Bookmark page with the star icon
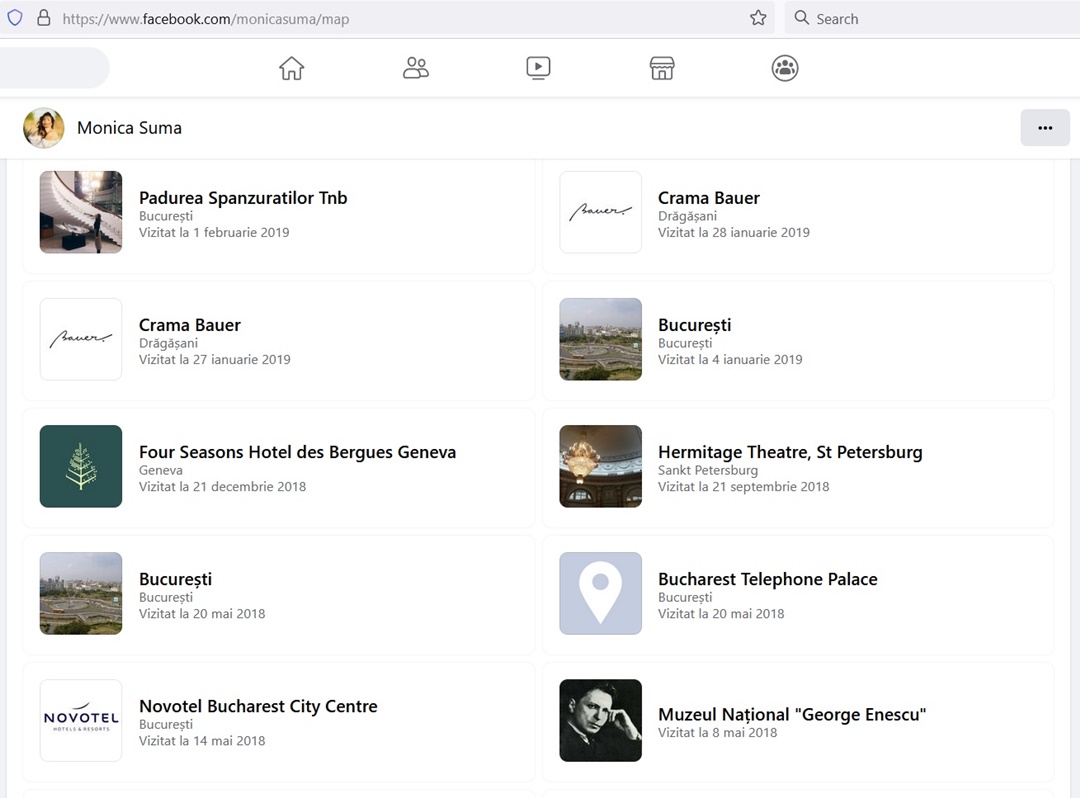The image size is (1080, 798). pyautogui.click(x=758, y=18)
